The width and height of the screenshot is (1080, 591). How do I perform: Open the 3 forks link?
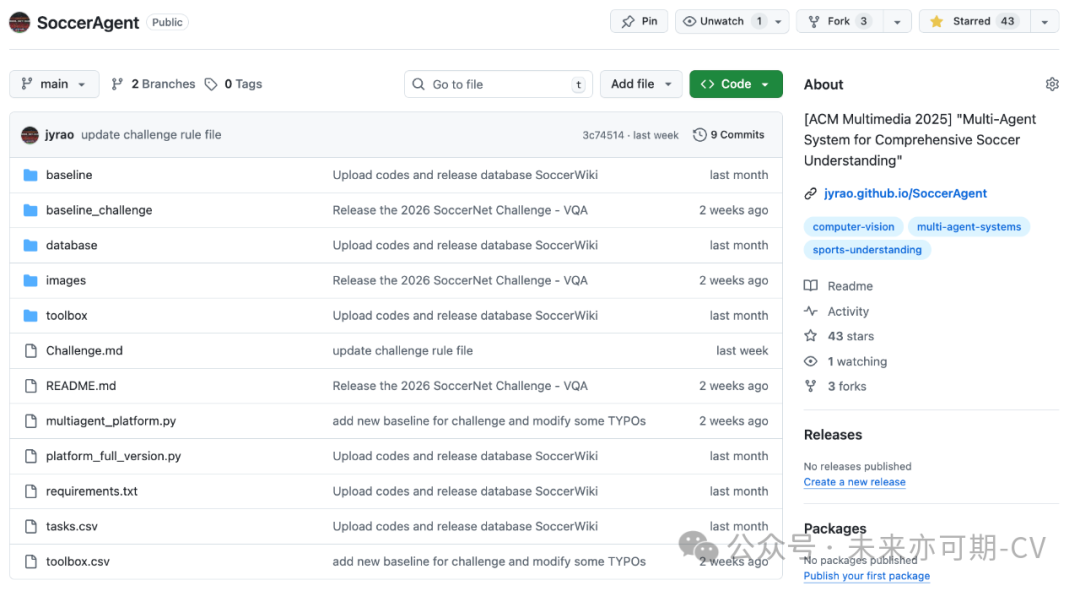pyautogui.click(x=847, y=386)
